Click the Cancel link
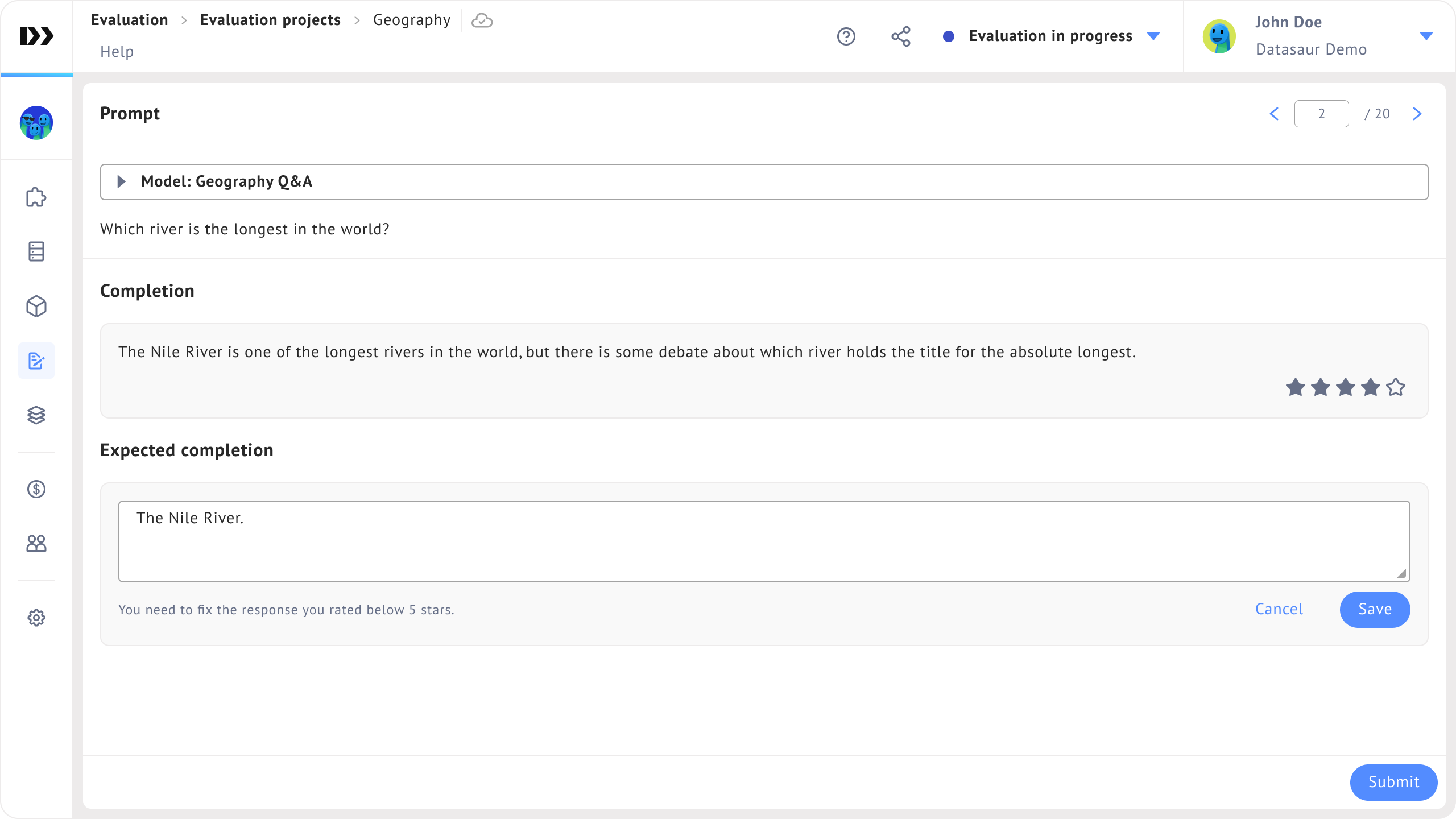The height and width of the screenshot is (819, 1456). point(1279,609)
